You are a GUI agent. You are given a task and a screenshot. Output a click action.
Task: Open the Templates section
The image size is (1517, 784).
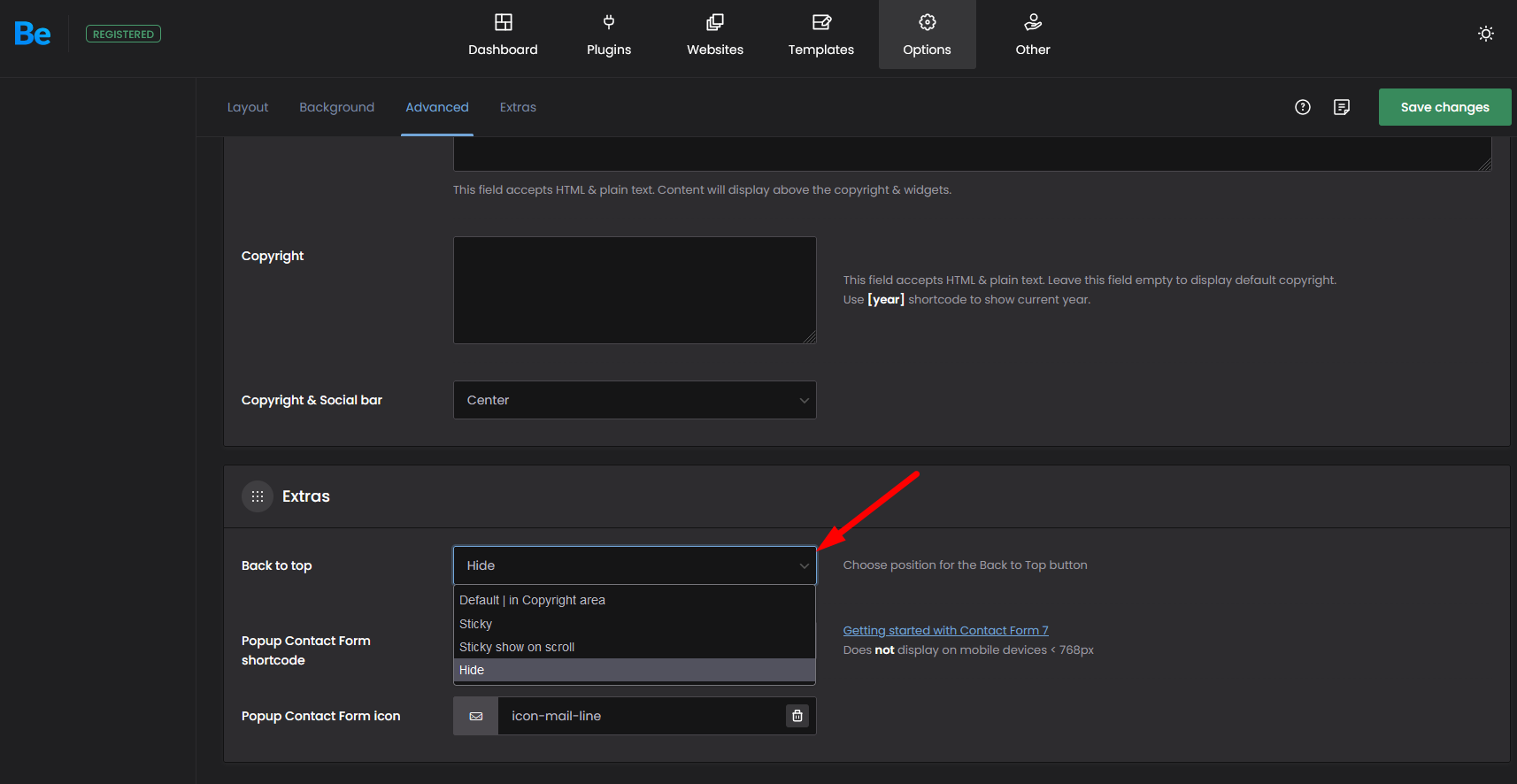[821, 35]
